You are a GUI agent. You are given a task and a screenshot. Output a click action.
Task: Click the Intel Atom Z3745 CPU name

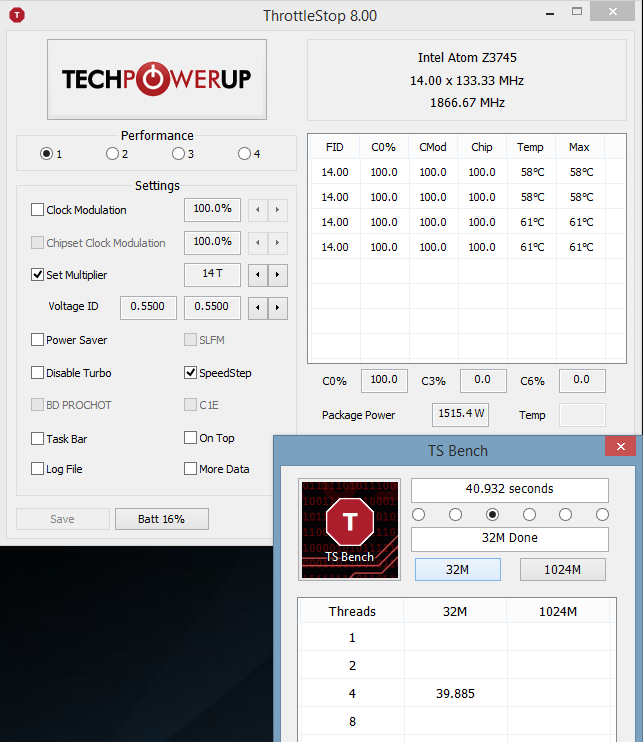467,58
